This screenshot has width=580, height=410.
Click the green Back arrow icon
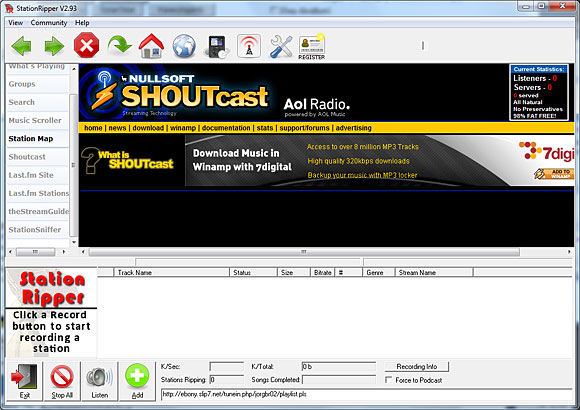pos(21,46)
